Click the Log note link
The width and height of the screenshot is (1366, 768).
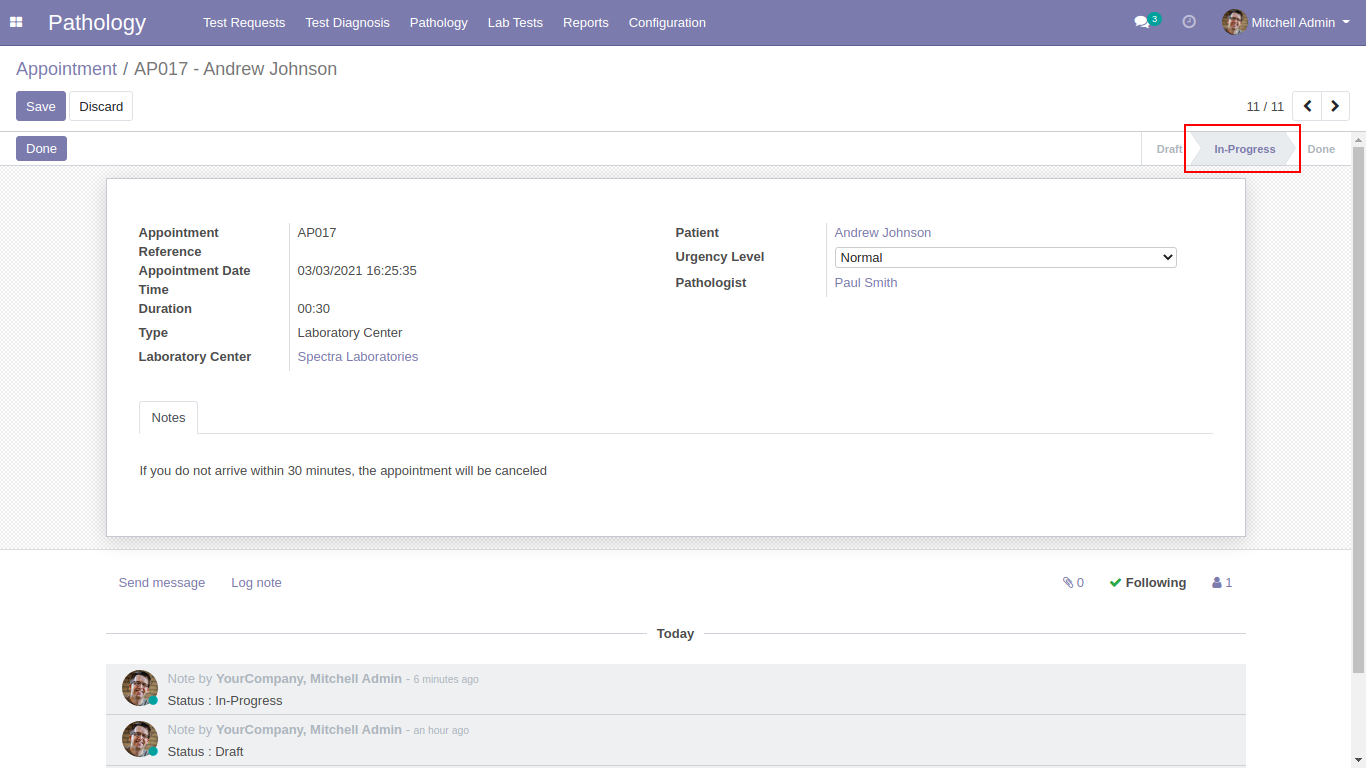256,583
